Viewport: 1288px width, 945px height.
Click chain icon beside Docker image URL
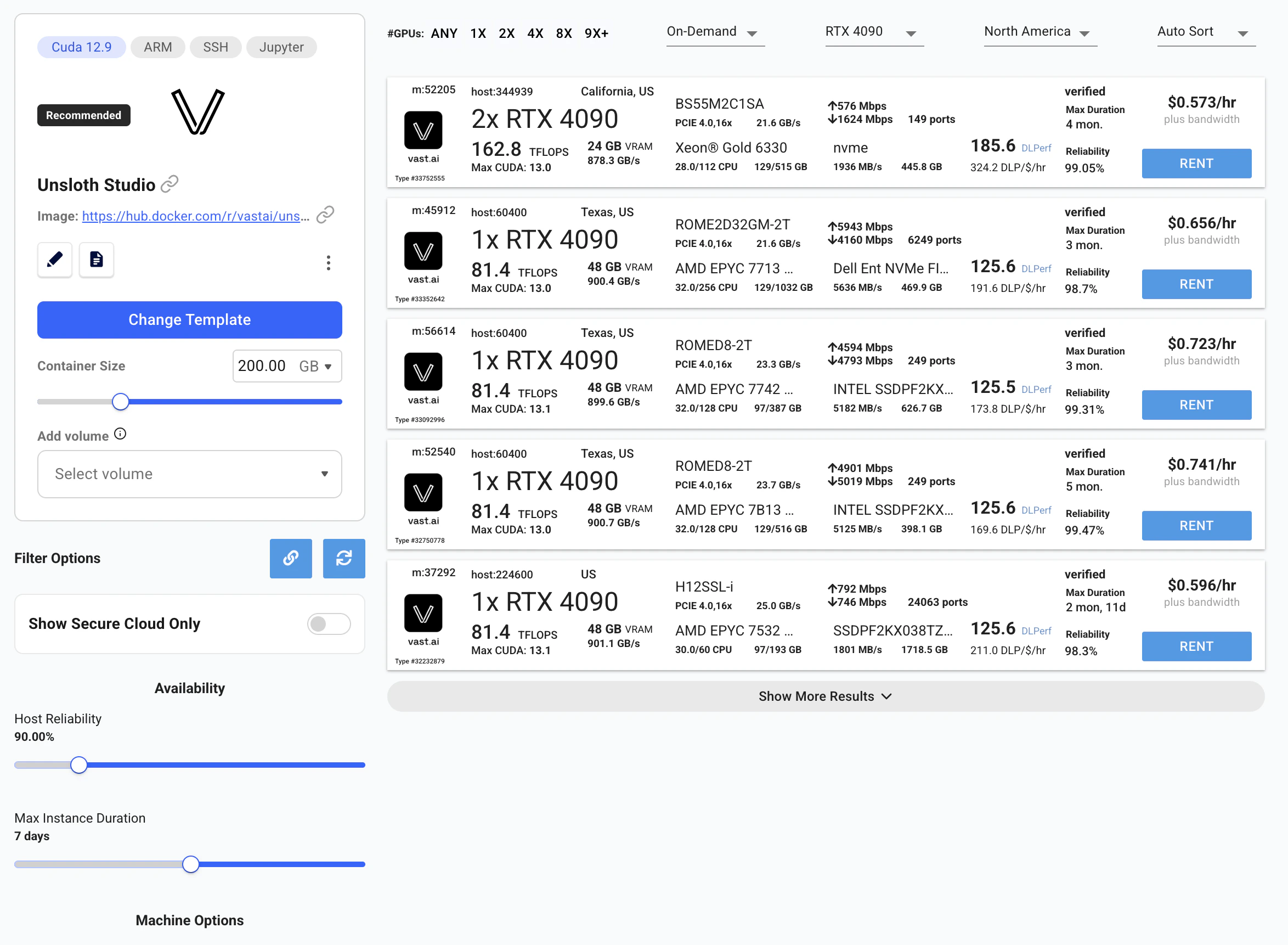325,215
